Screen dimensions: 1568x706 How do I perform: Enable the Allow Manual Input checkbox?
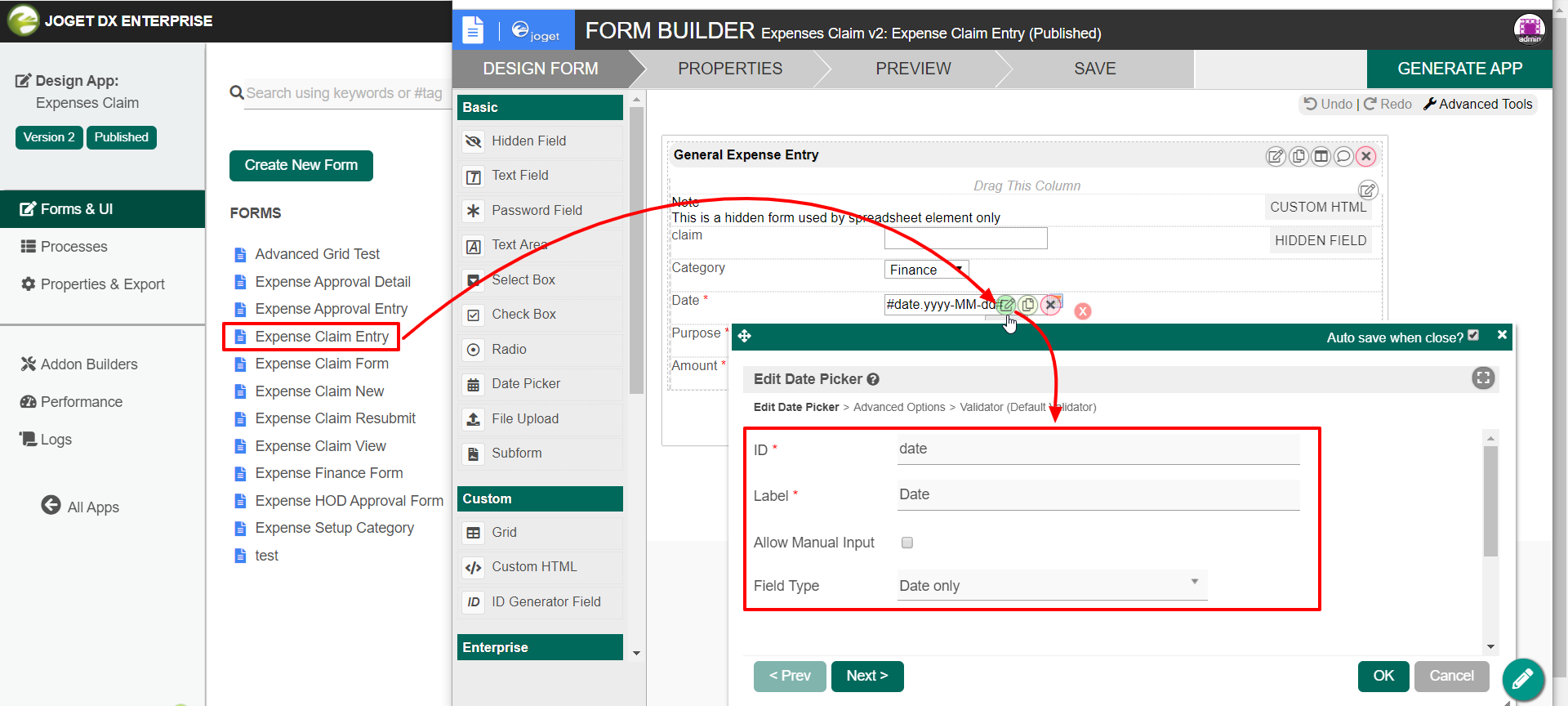click(x=906, y=543)
